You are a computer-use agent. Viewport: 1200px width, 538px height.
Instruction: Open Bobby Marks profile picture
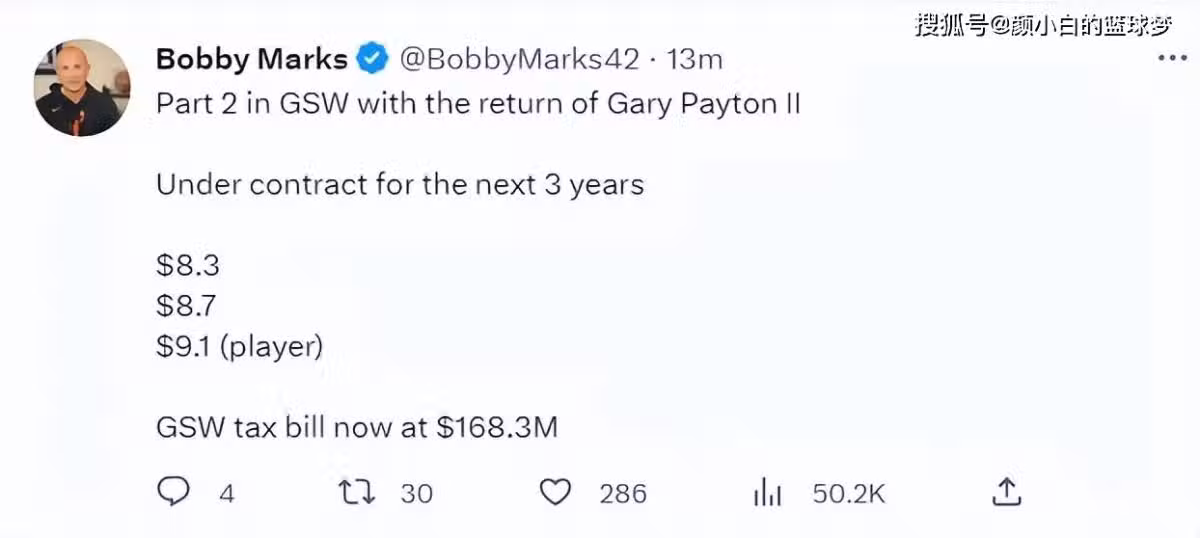tap(82, 88)
